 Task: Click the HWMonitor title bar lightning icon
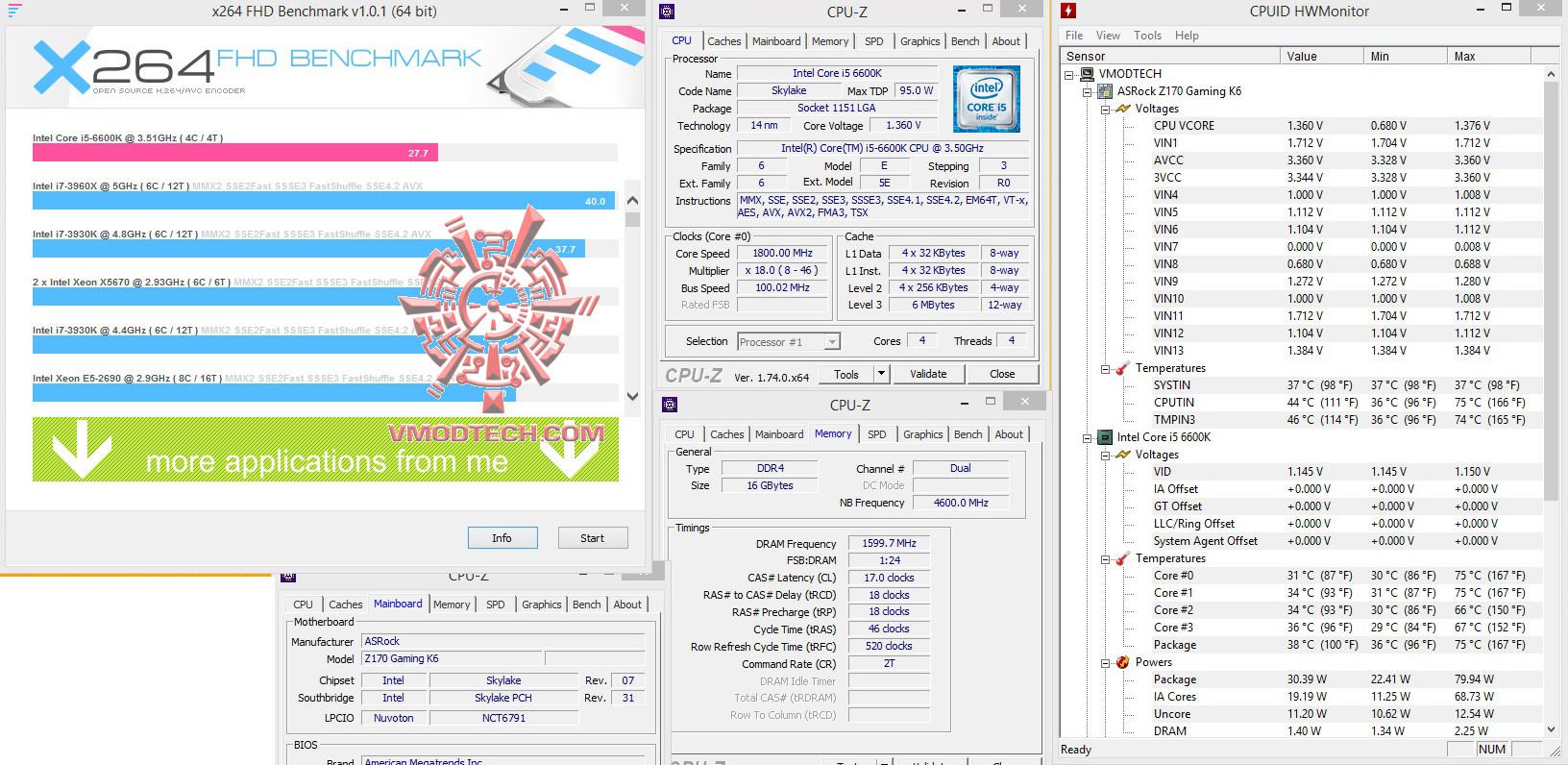point(1068,12)
